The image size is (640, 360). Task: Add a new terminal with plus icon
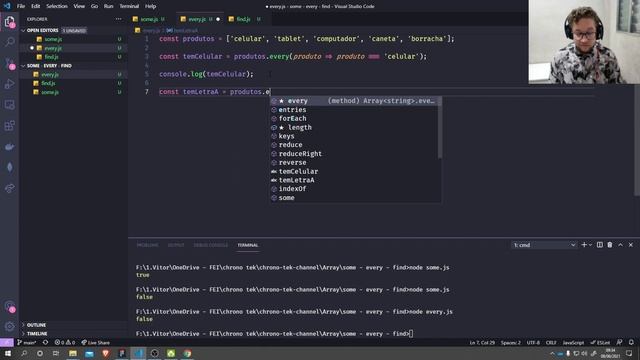(x=584, y=245)
